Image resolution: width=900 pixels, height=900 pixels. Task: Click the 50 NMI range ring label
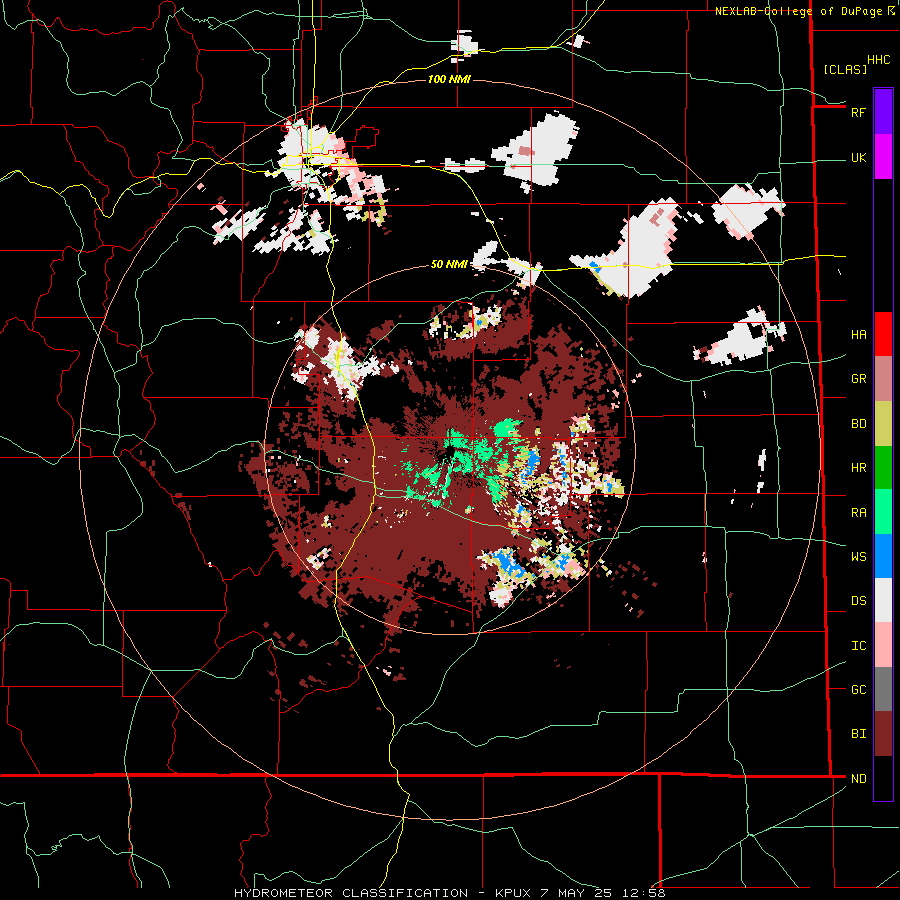click(x=449, y=264)
